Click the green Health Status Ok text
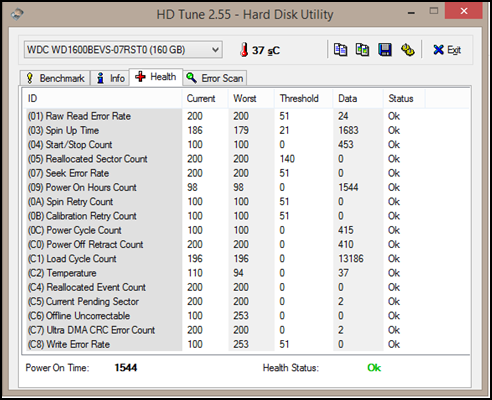The image size is (492, 400). [374, 368]
